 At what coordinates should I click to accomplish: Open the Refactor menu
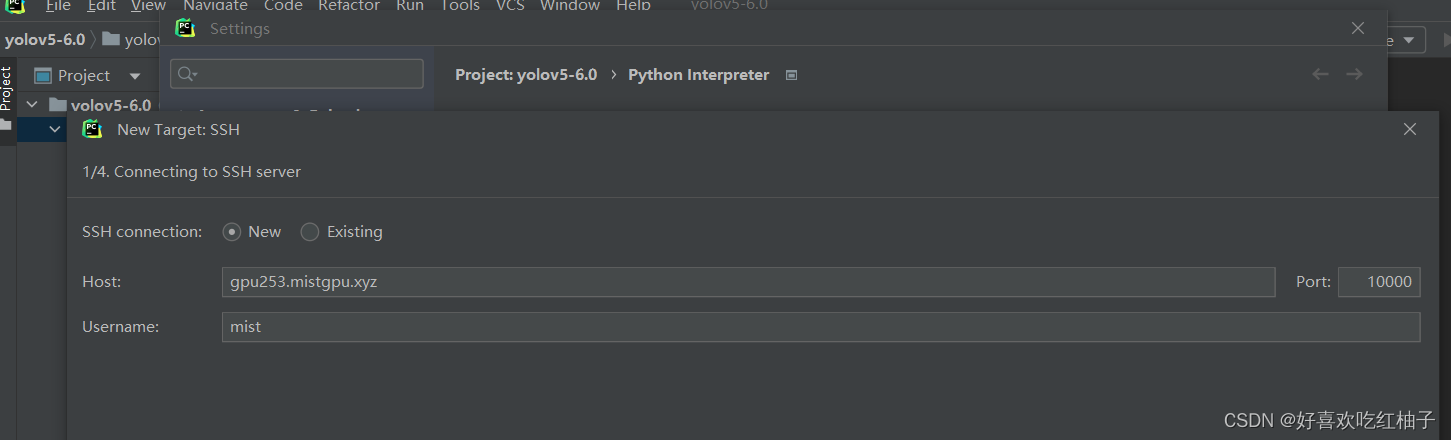pyautogui.click(x=349, y=6)
